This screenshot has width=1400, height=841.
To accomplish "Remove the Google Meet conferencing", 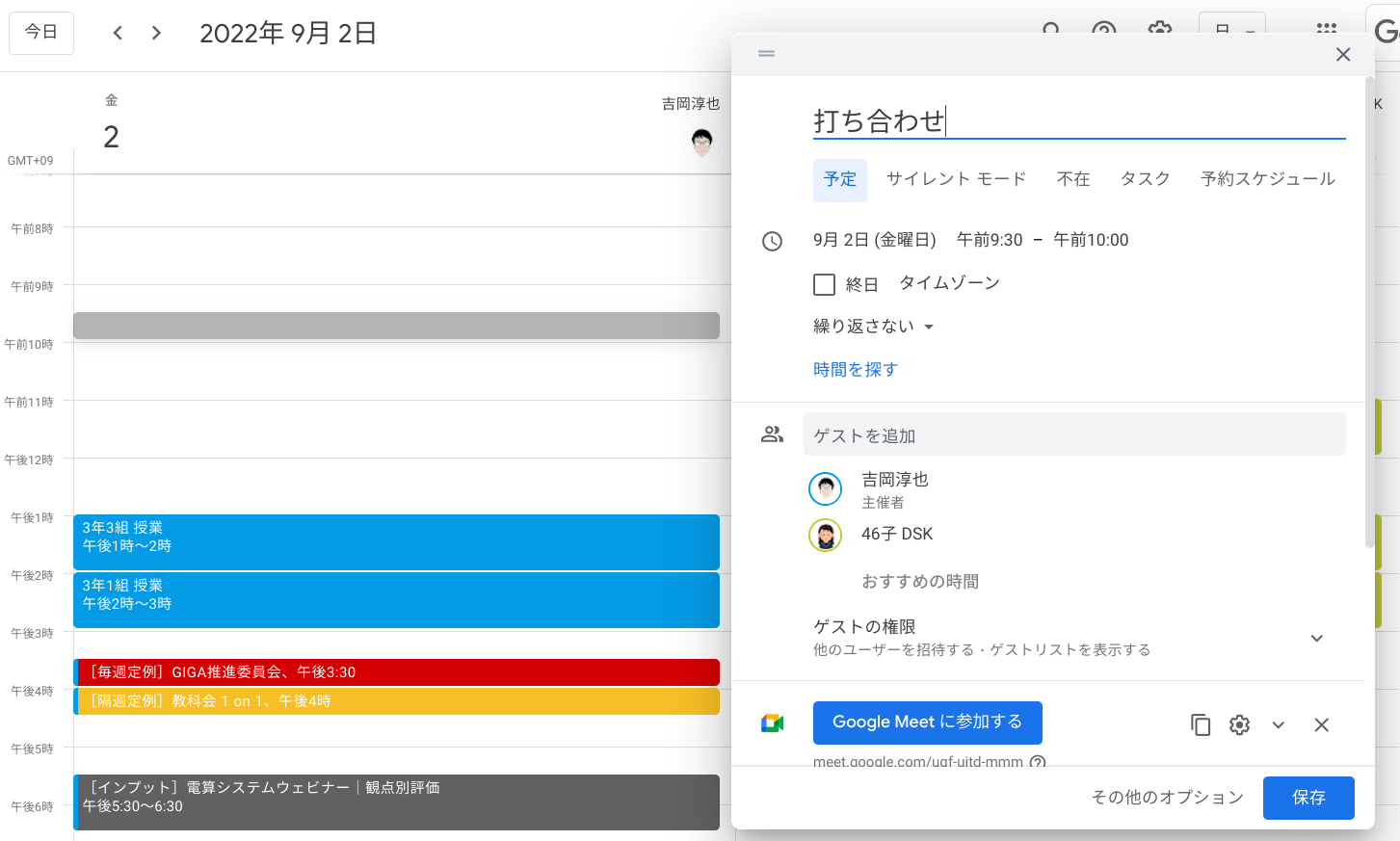I will click(1321, 724).
